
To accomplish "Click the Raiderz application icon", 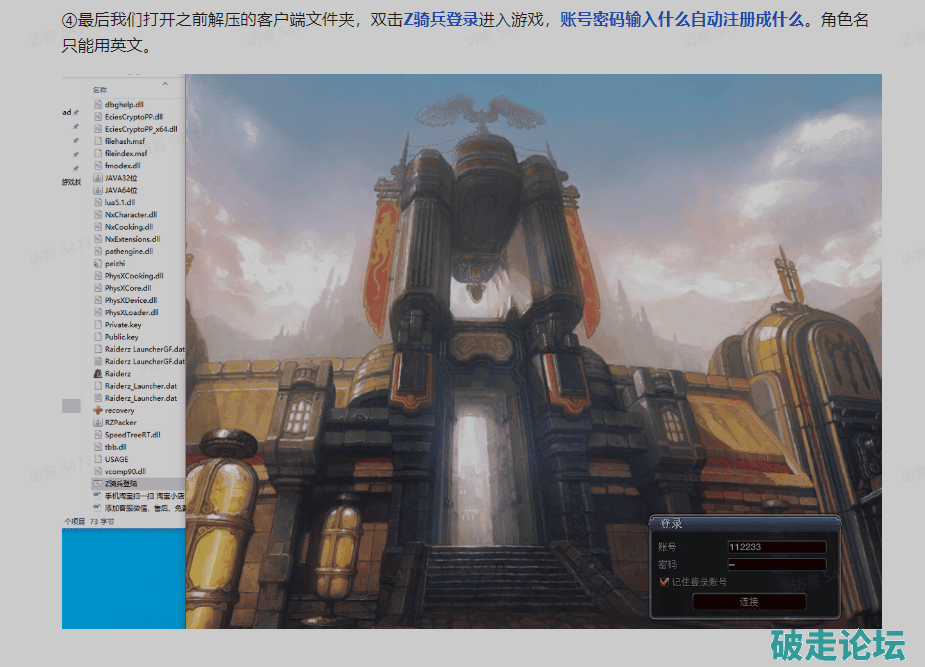I will pyautogui.click(x=98, y=373).
